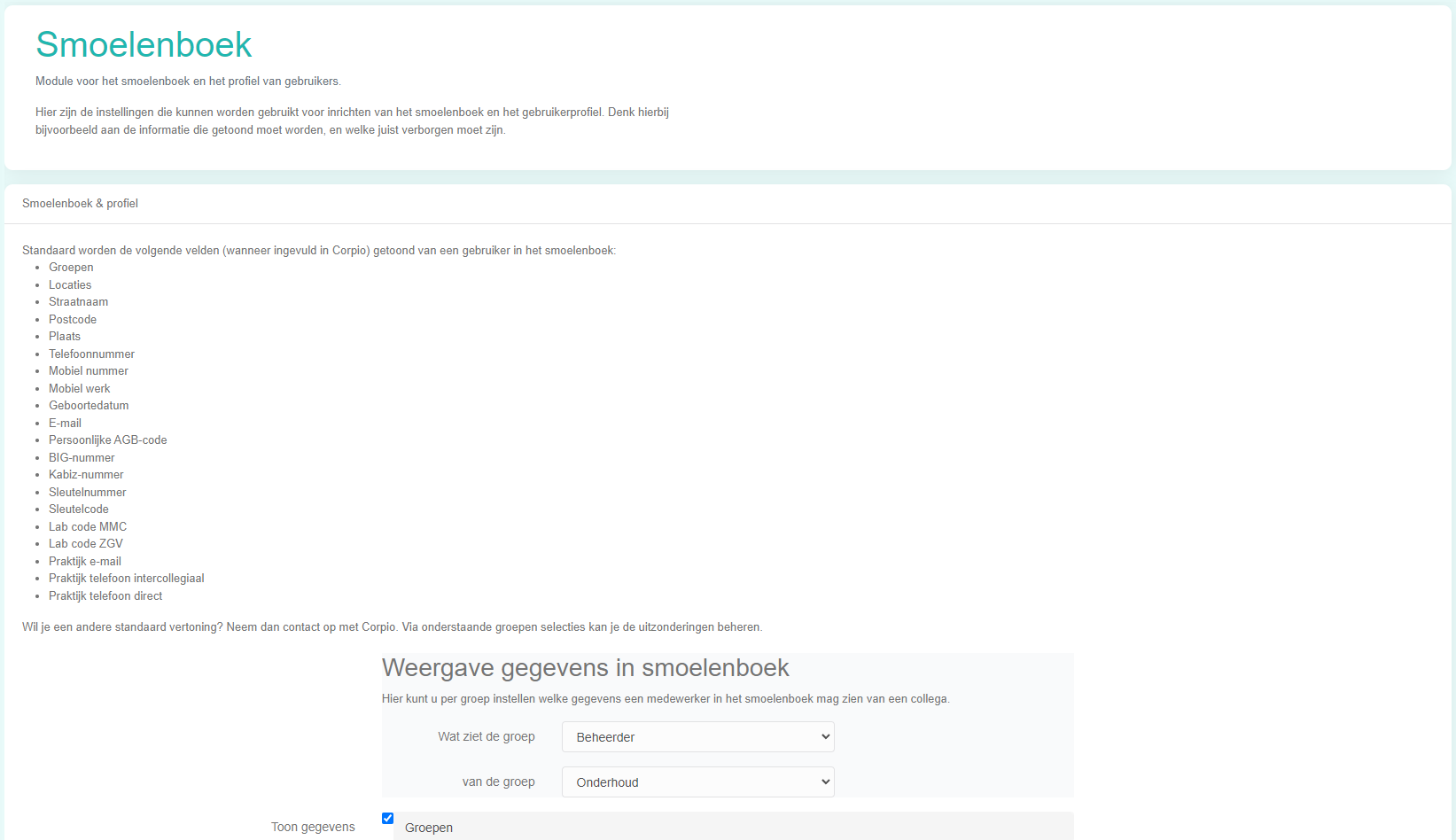Click the 'Weergave gegevens in smoelenboek' heading
The height and width of the screenshot is (840, 1456).
(585, 667)
